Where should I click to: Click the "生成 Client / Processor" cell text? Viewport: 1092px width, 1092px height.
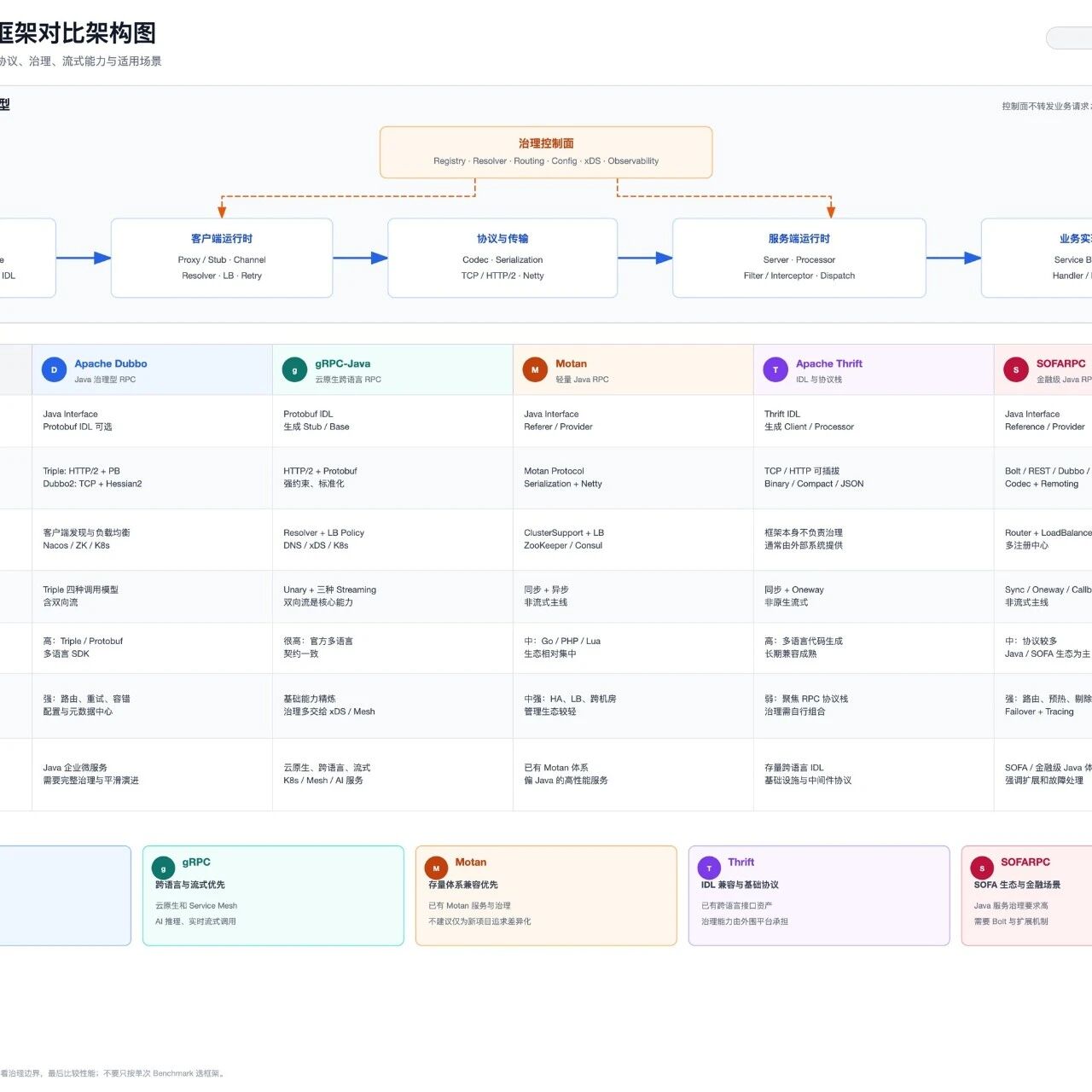click(x=809, y=427)
